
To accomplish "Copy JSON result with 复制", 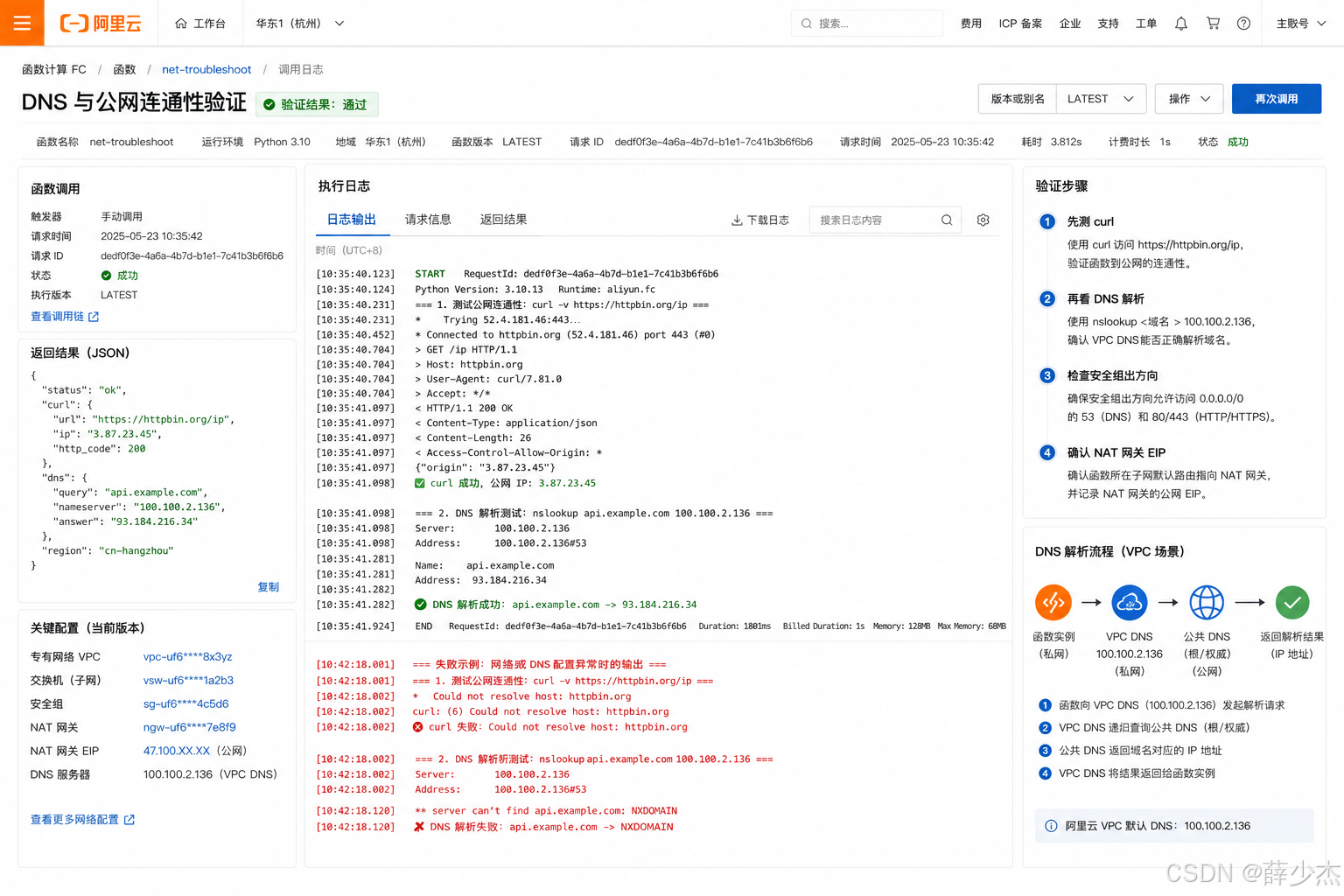I will pyautogui.click(x=268, y=587).
